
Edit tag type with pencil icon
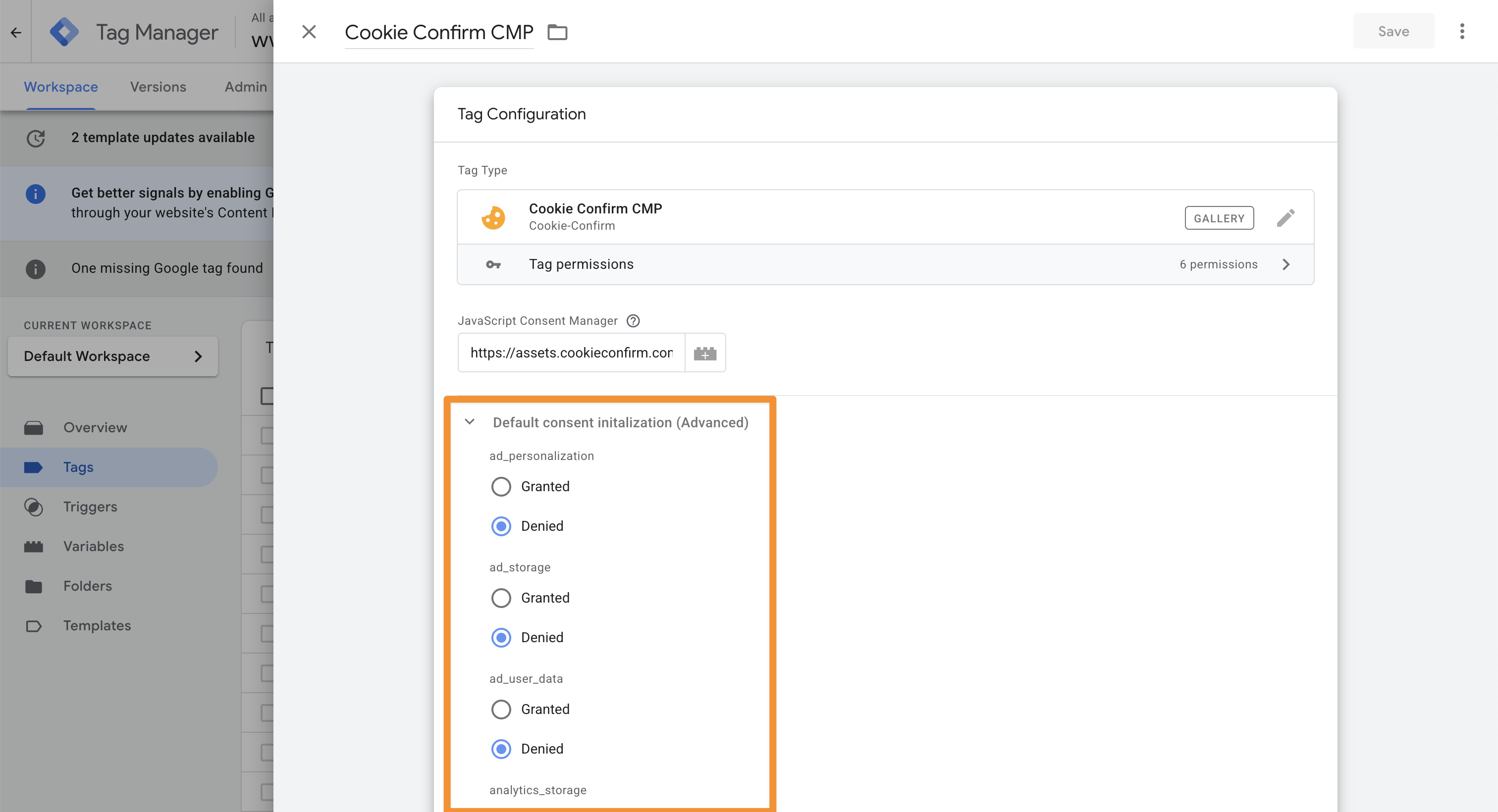[1286, 218]
